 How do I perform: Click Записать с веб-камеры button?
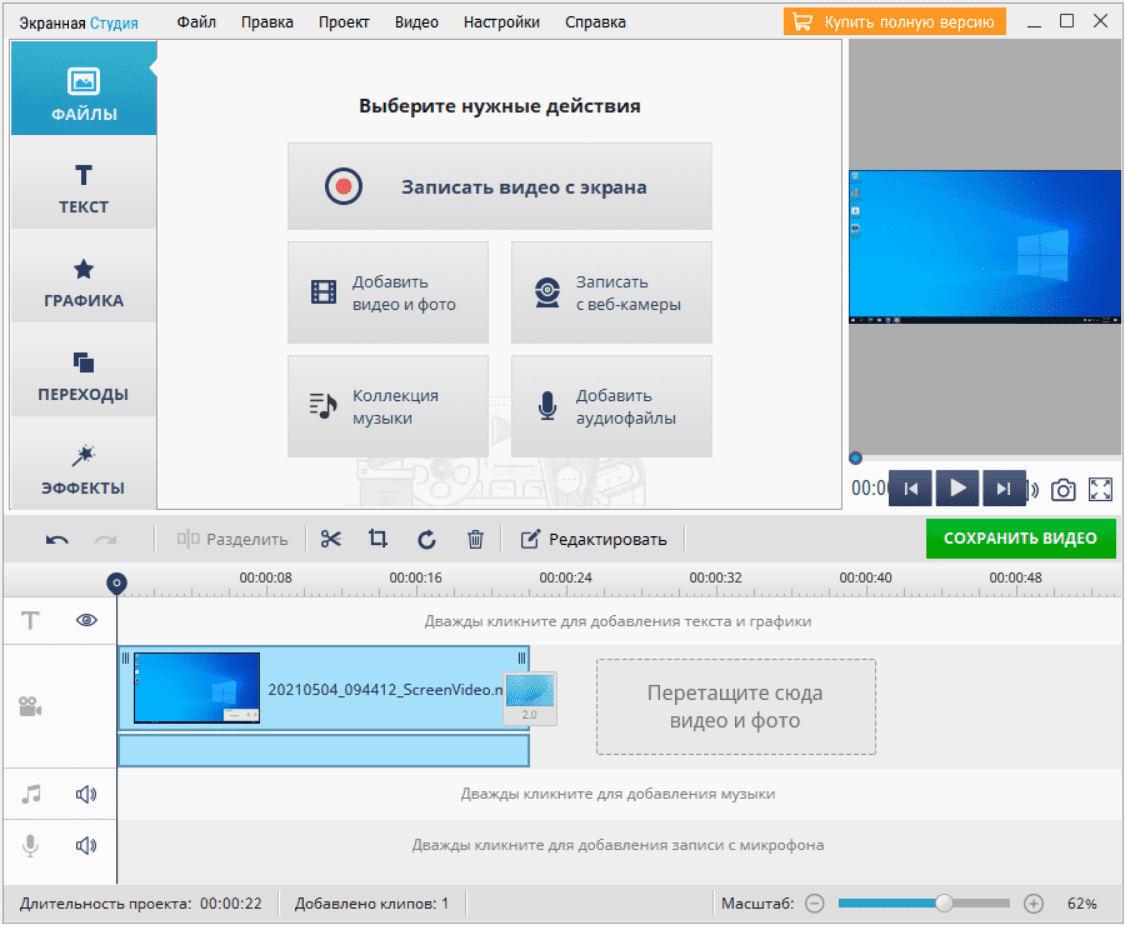612,293
